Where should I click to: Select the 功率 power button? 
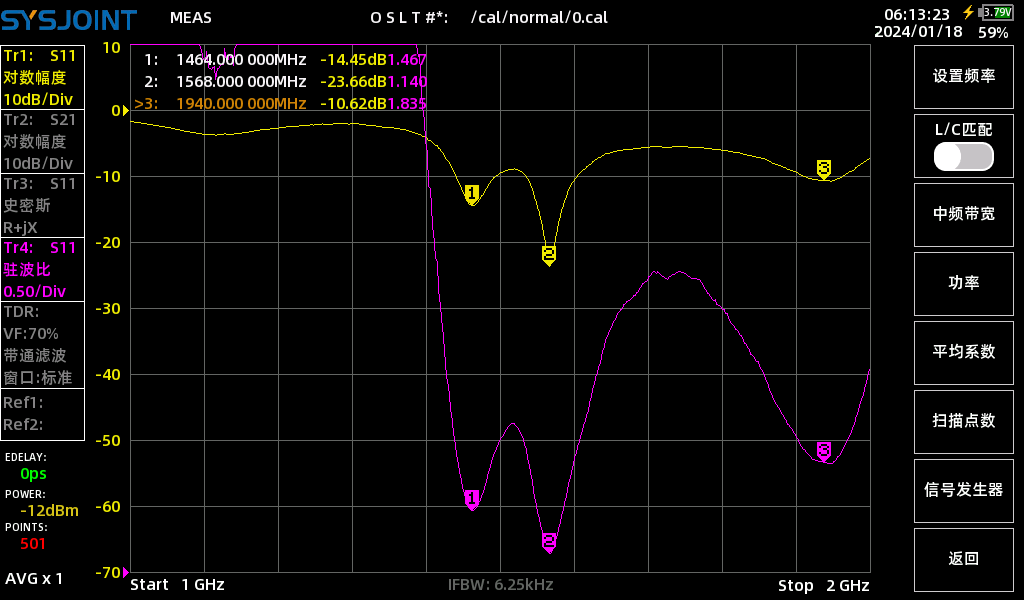coord(963,283)
